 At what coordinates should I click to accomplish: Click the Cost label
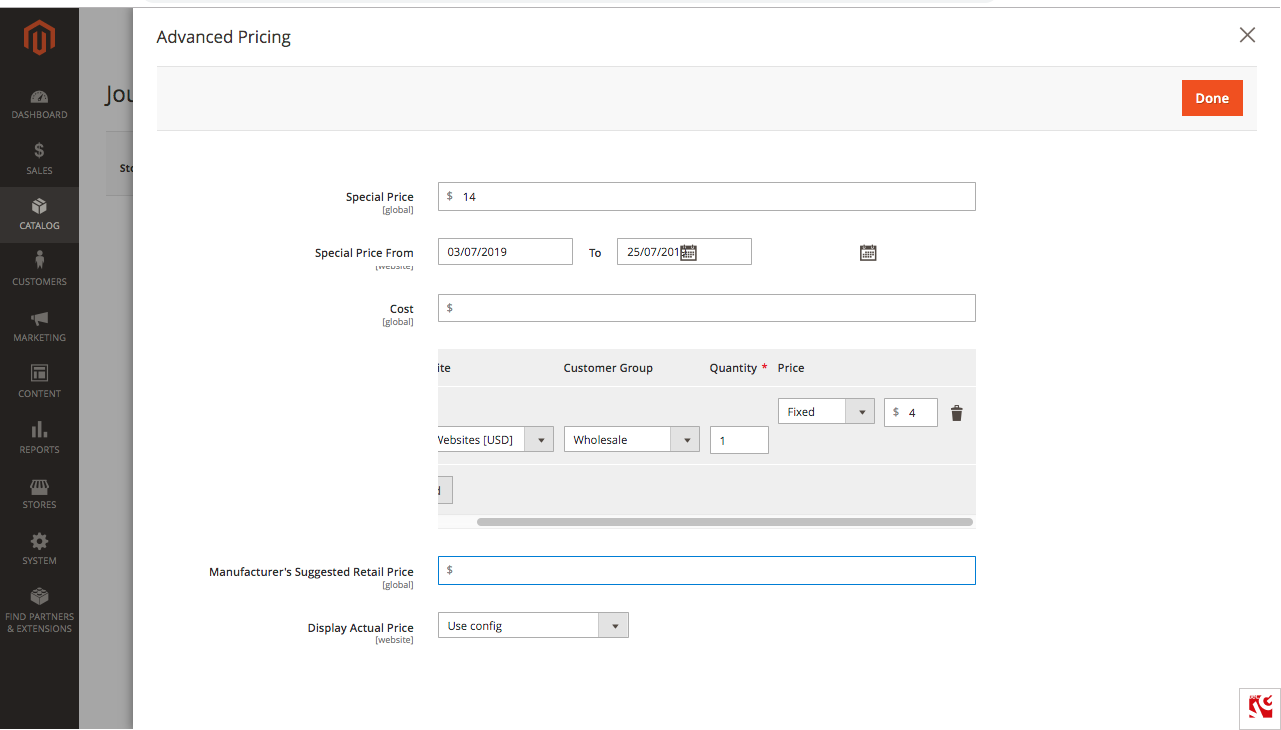[402, 309]
